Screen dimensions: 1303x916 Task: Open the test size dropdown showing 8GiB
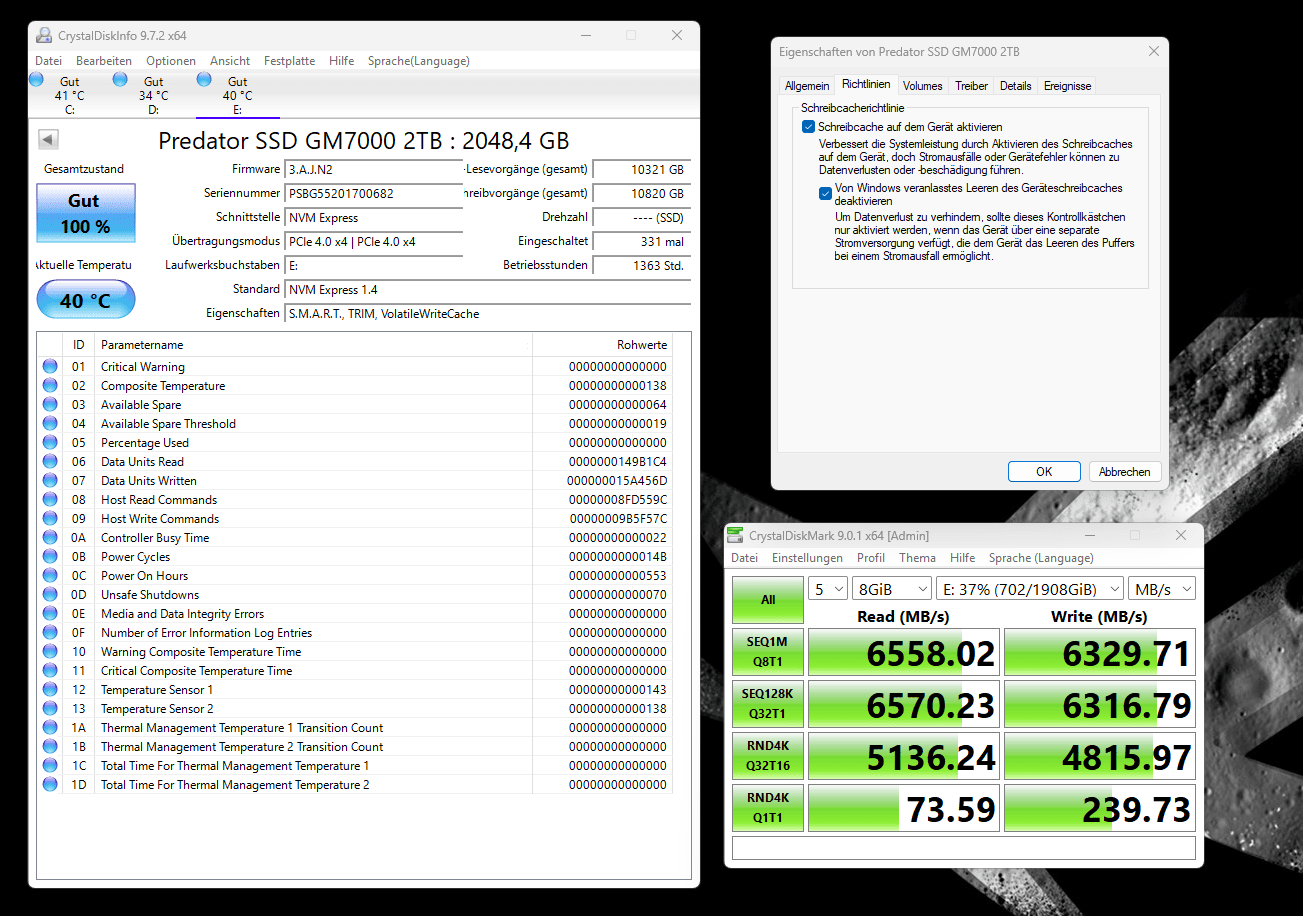coord(892,589)
